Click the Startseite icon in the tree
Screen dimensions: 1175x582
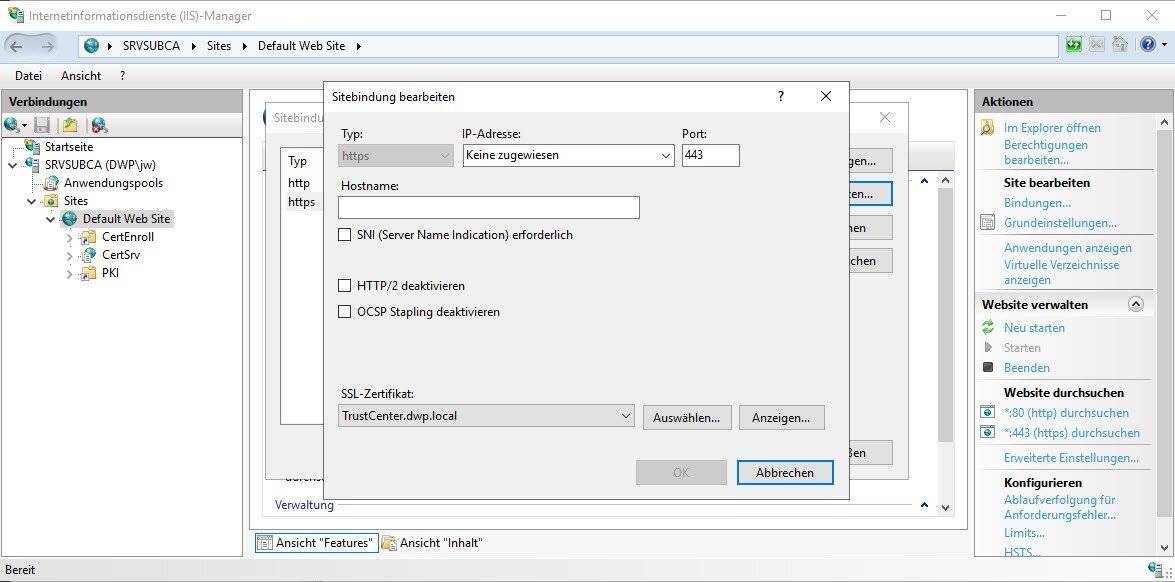[33, 147]
